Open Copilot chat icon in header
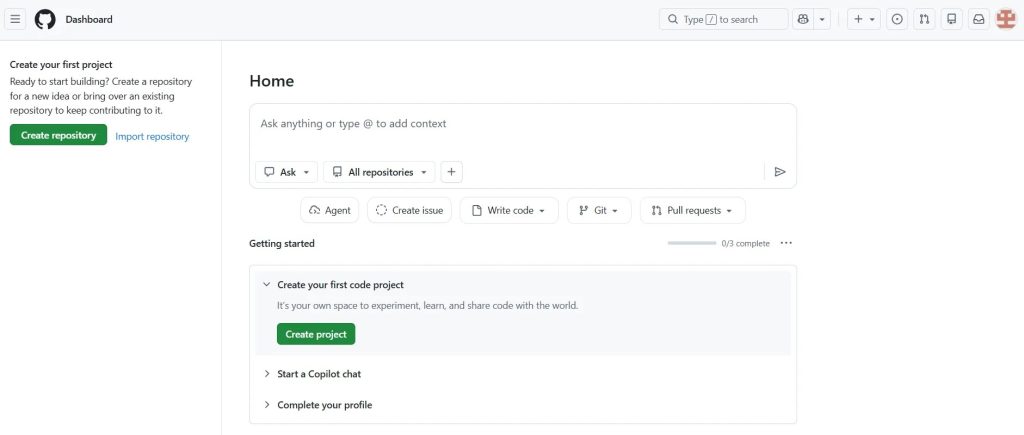Viewport: 1024px width, 435px height. (803, 19)
